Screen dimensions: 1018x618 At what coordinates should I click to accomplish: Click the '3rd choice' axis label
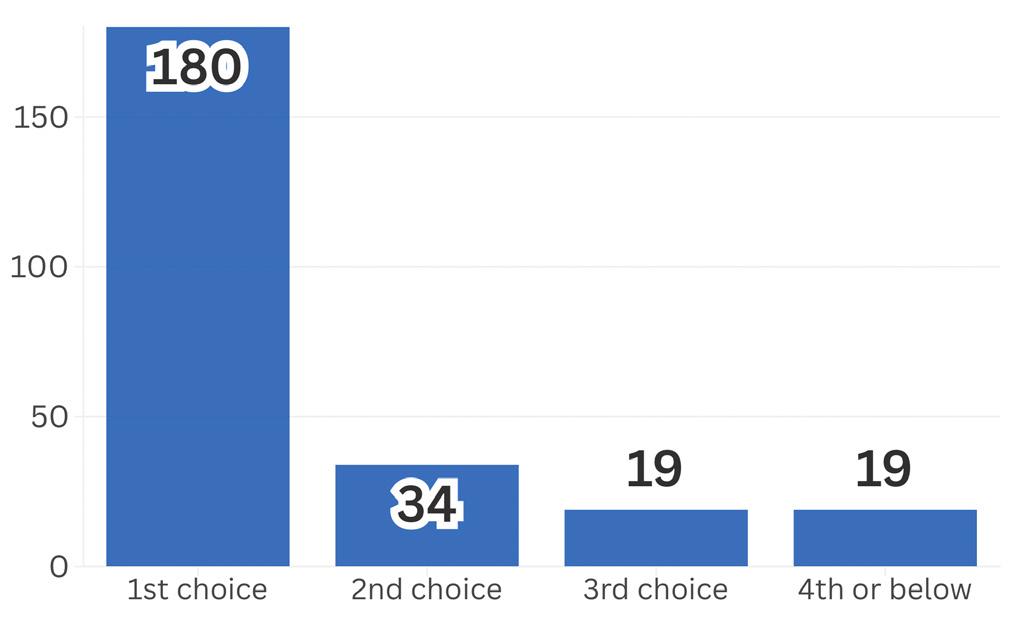point(656,589)
